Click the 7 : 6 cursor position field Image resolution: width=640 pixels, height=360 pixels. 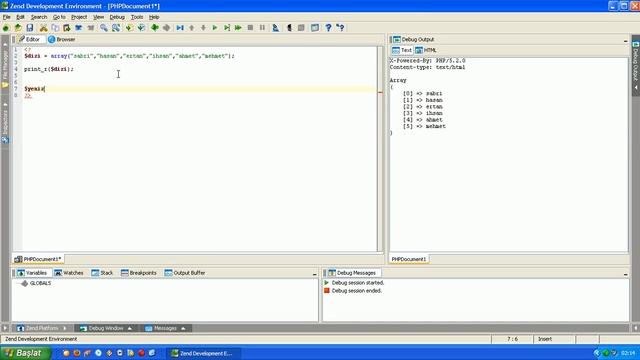pos(512,339)
